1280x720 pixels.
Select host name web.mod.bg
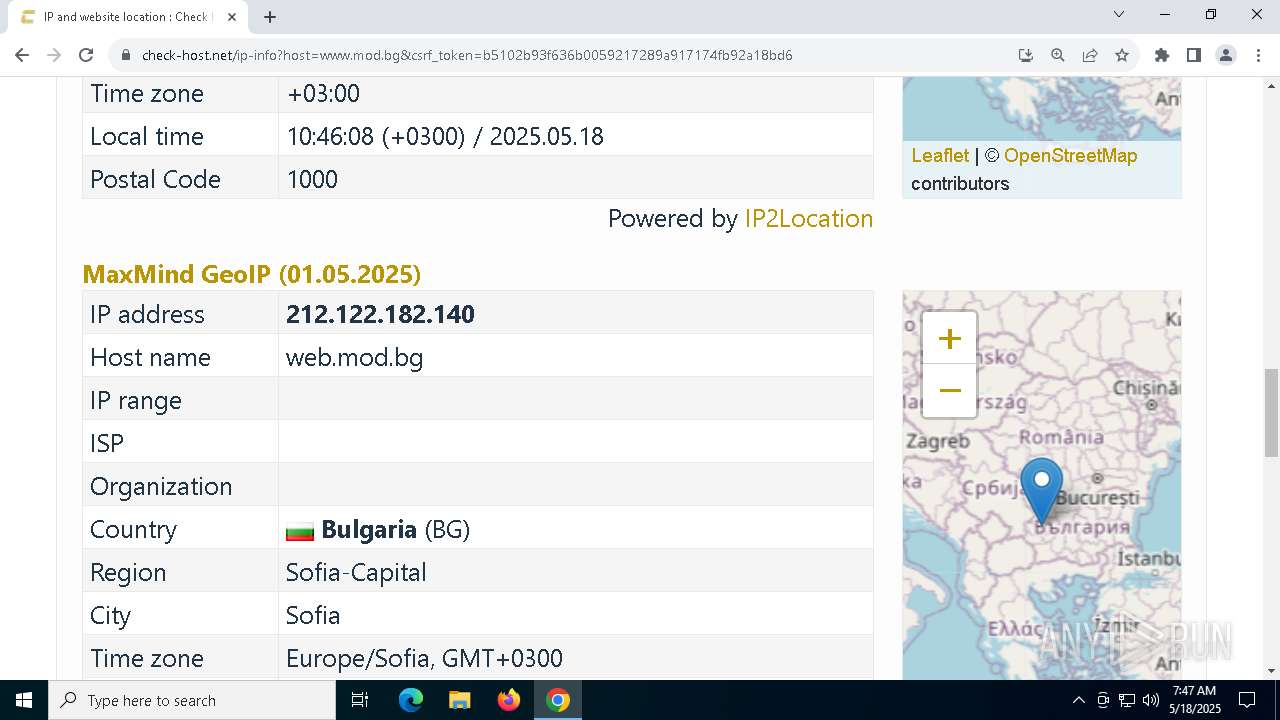(354, 357)
